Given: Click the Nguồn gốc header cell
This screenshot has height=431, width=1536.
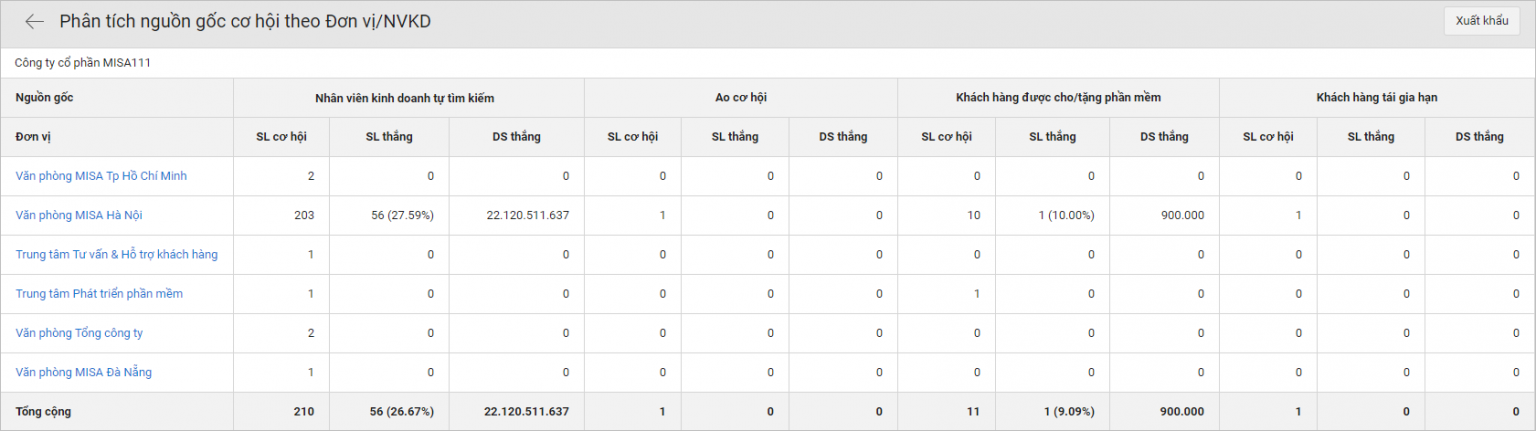Looking at the screenshot, I should 117,98.
